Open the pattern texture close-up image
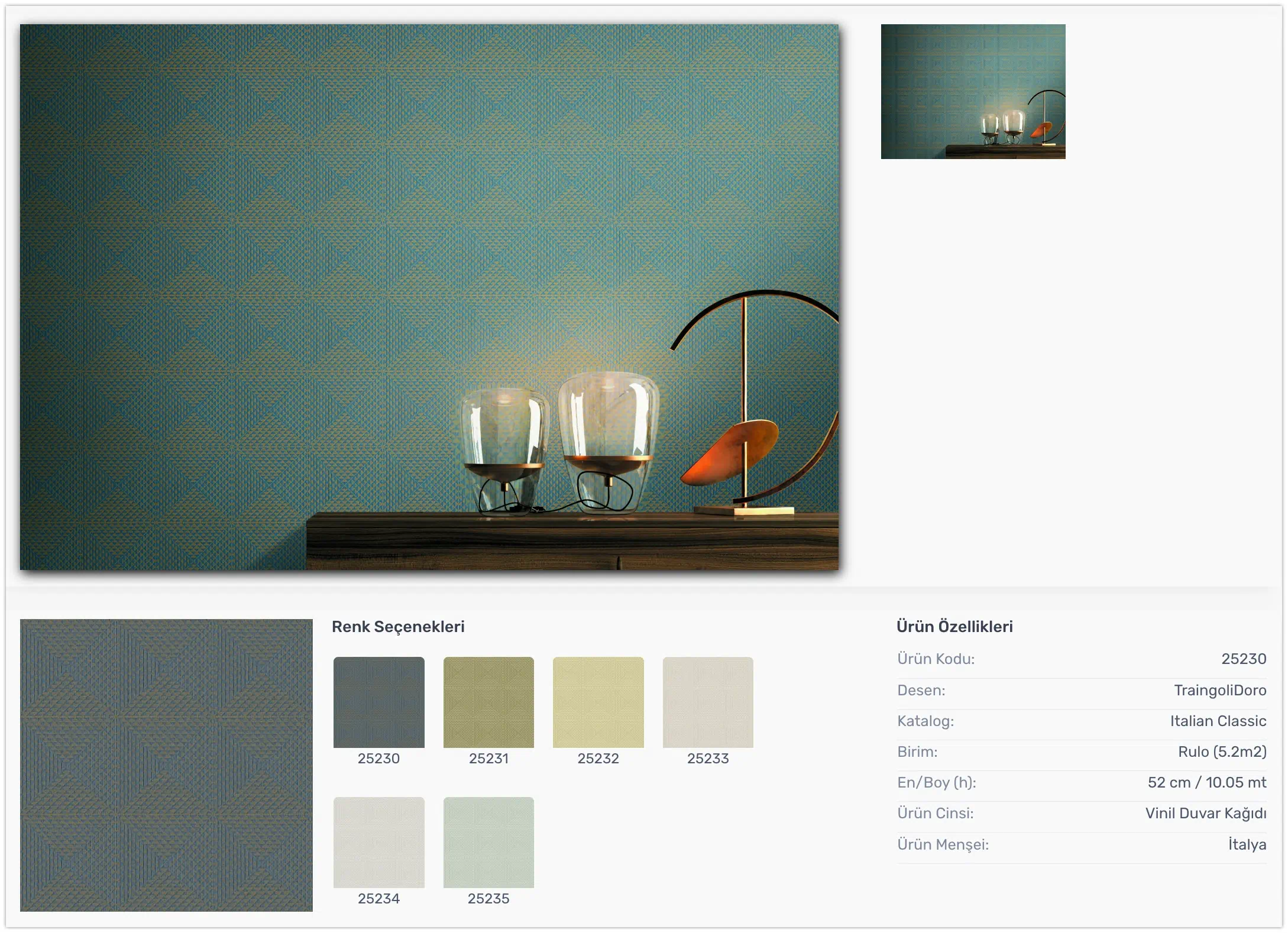Screen dimensions: 1288x933 pyautogui.click(x=166, y=765)
